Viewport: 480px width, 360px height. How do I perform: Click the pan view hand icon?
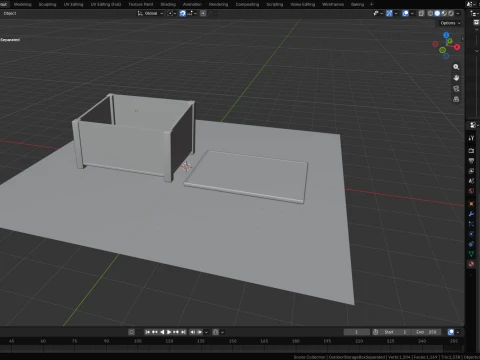456,78
